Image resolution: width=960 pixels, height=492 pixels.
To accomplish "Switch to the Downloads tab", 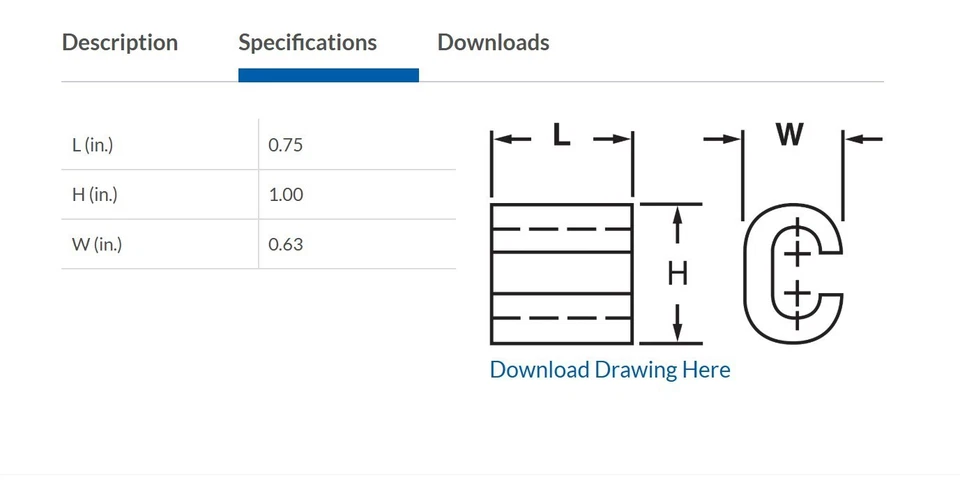I will tap(493, 43).
